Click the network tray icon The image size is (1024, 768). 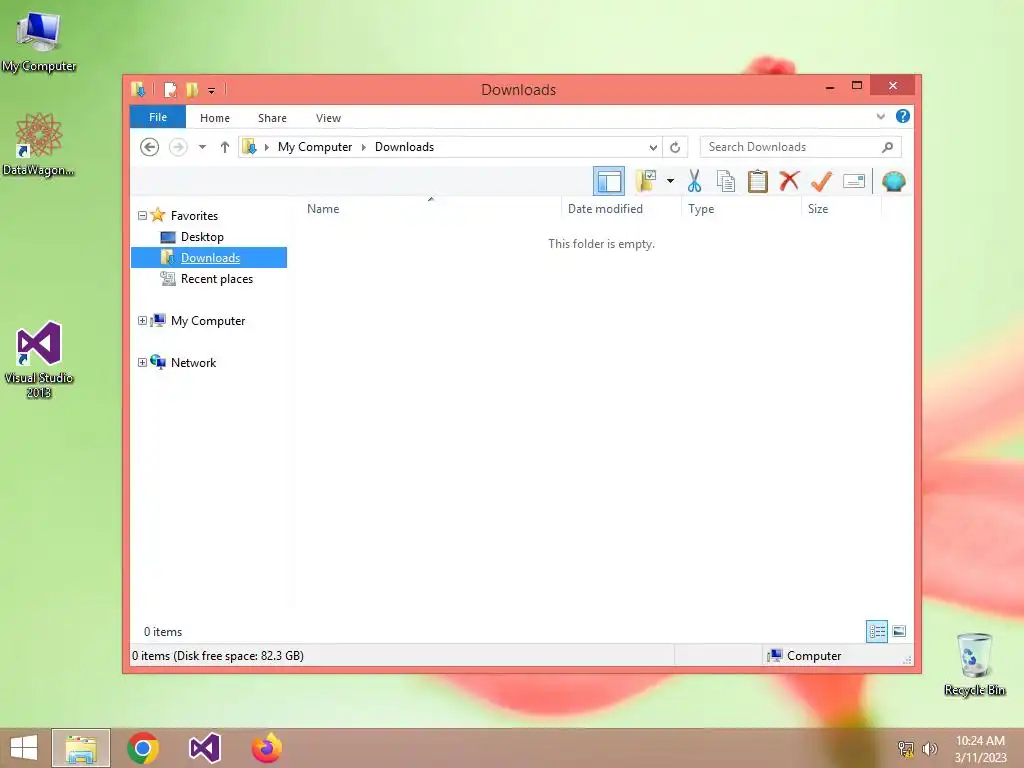tap(906, 748)
